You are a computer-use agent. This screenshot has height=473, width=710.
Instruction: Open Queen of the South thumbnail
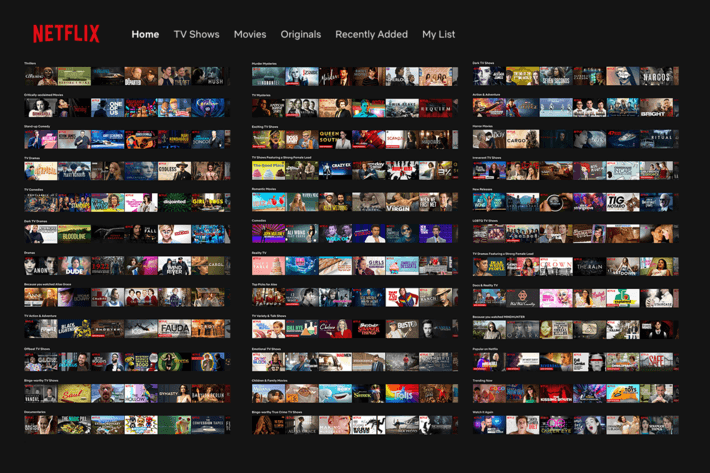[x=335, y=139]
